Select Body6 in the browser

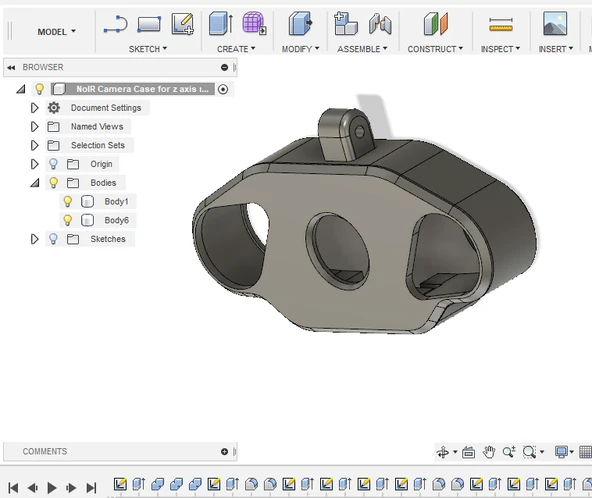pos(116,220)
